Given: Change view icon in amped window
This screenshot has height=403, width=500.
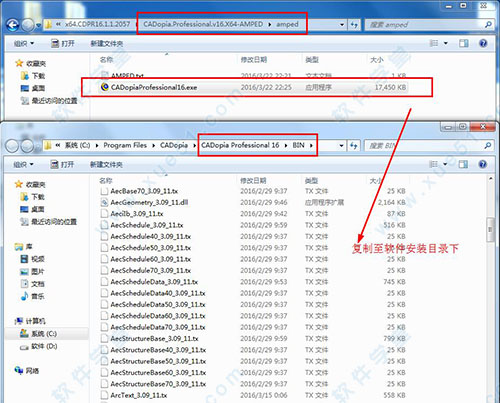Looking at the screenshot, I should point(434,43).
